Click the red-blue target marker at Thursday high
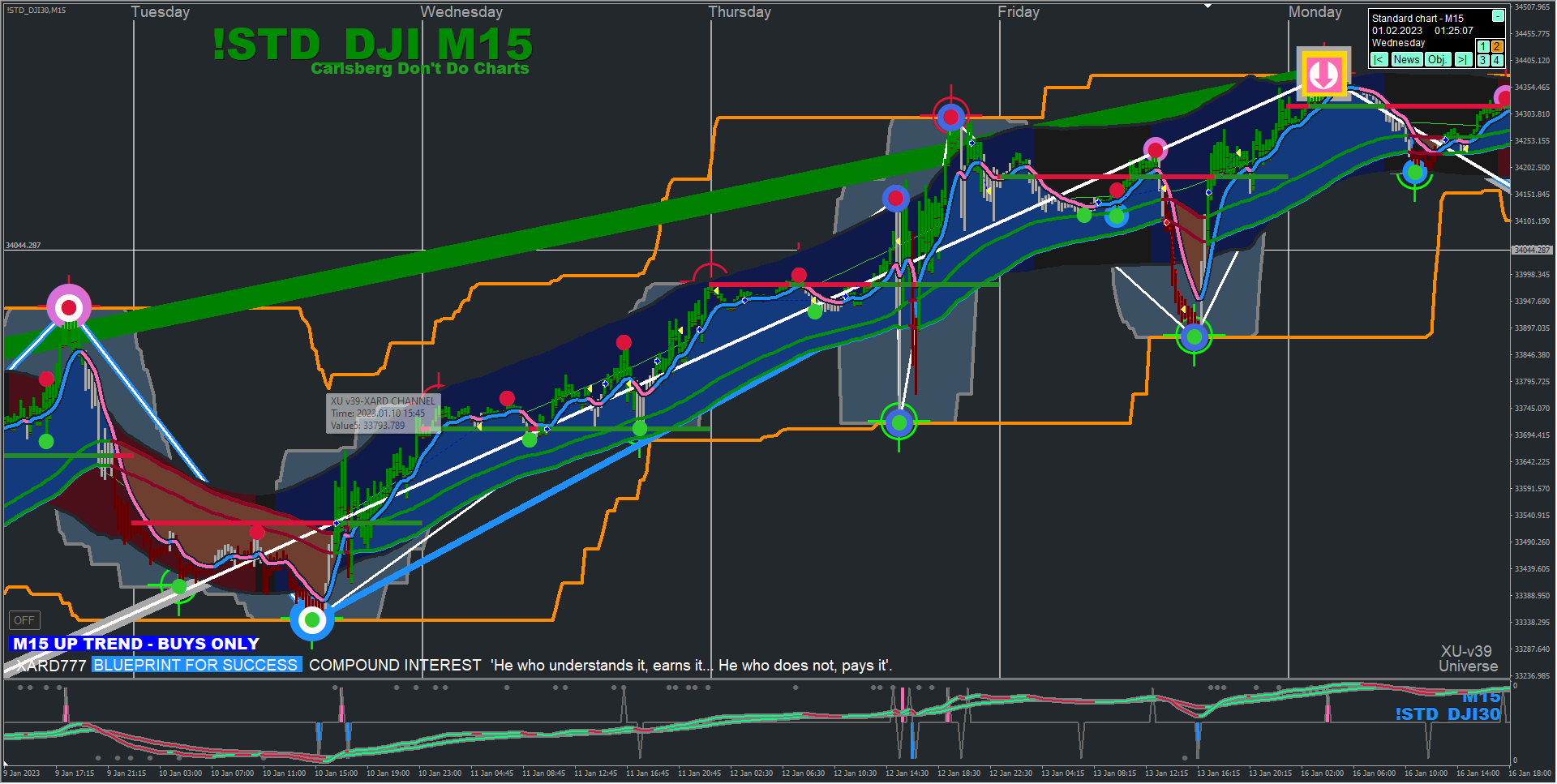This screenshot has height=784, width=1557. tap(951, 118)
